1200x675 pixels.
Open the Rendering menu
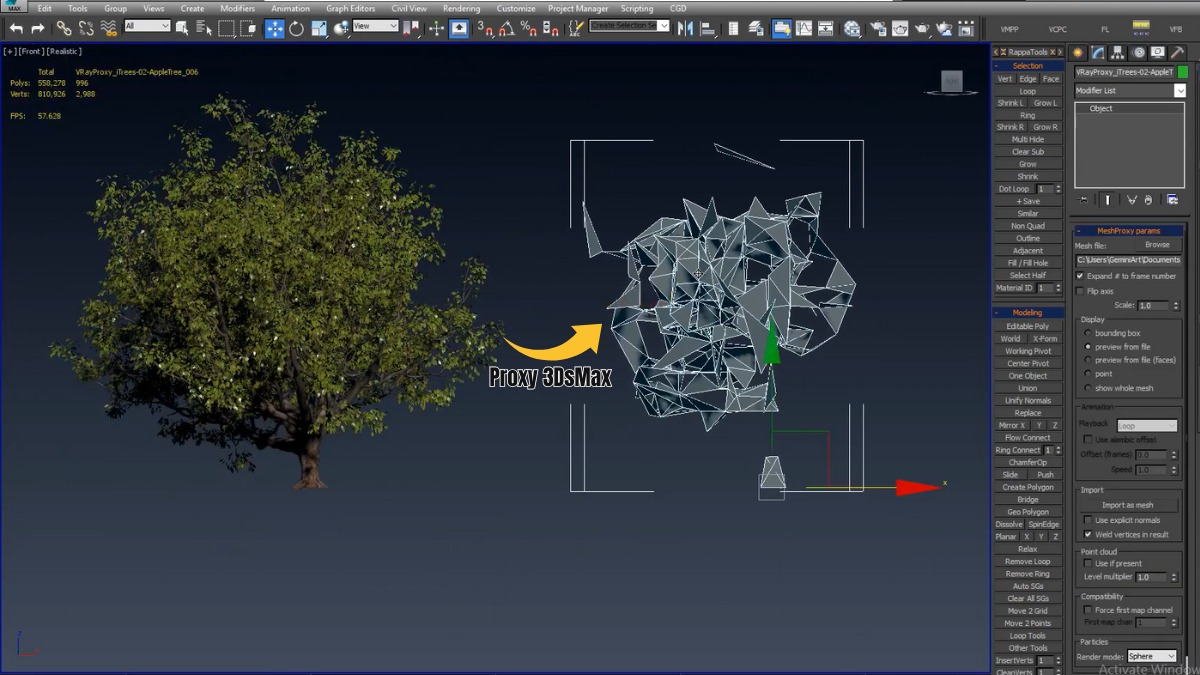(x=461, y=8)
